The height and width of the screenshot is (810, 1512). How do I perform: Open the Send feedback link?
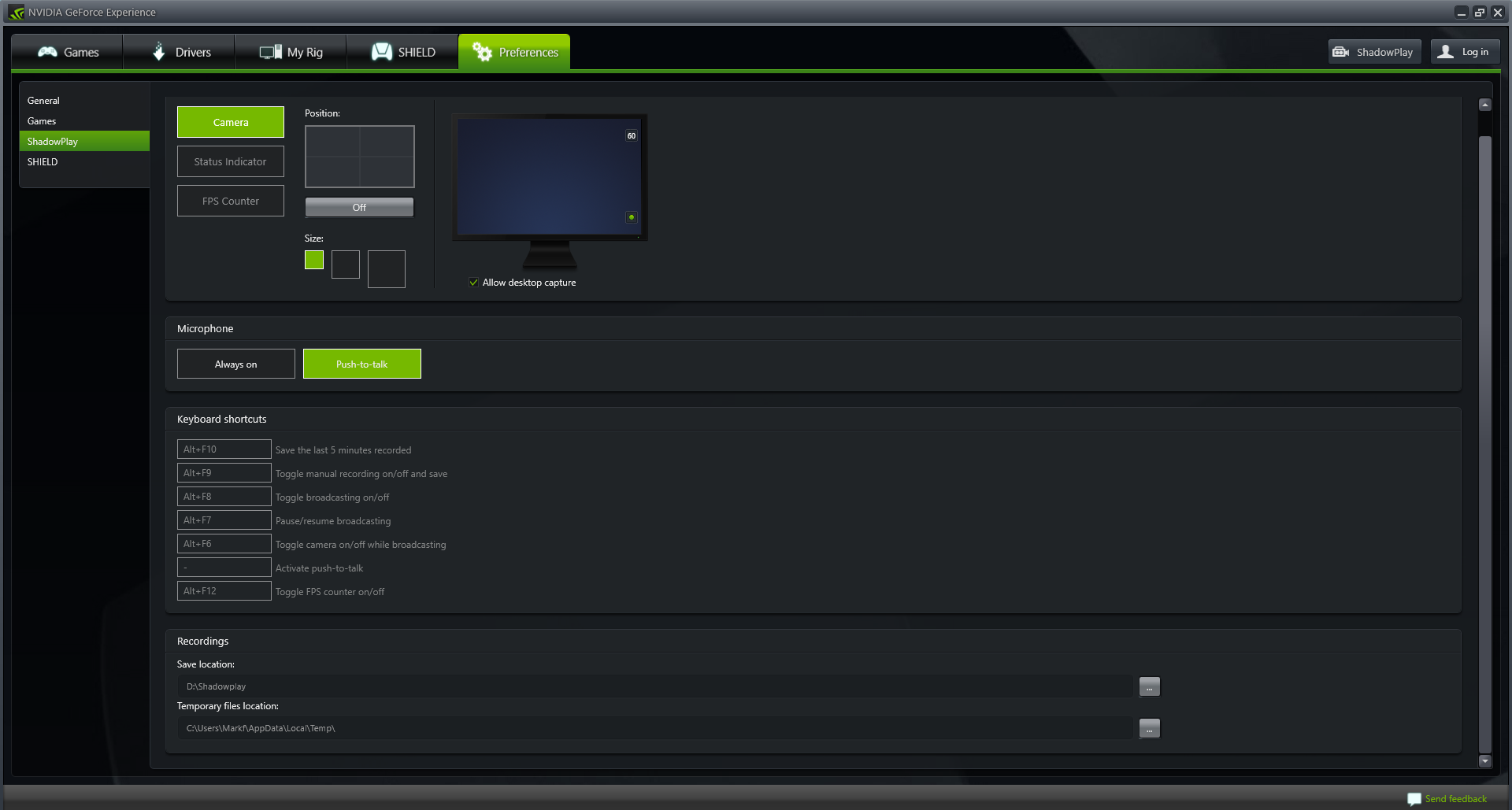pos(1456,799)
